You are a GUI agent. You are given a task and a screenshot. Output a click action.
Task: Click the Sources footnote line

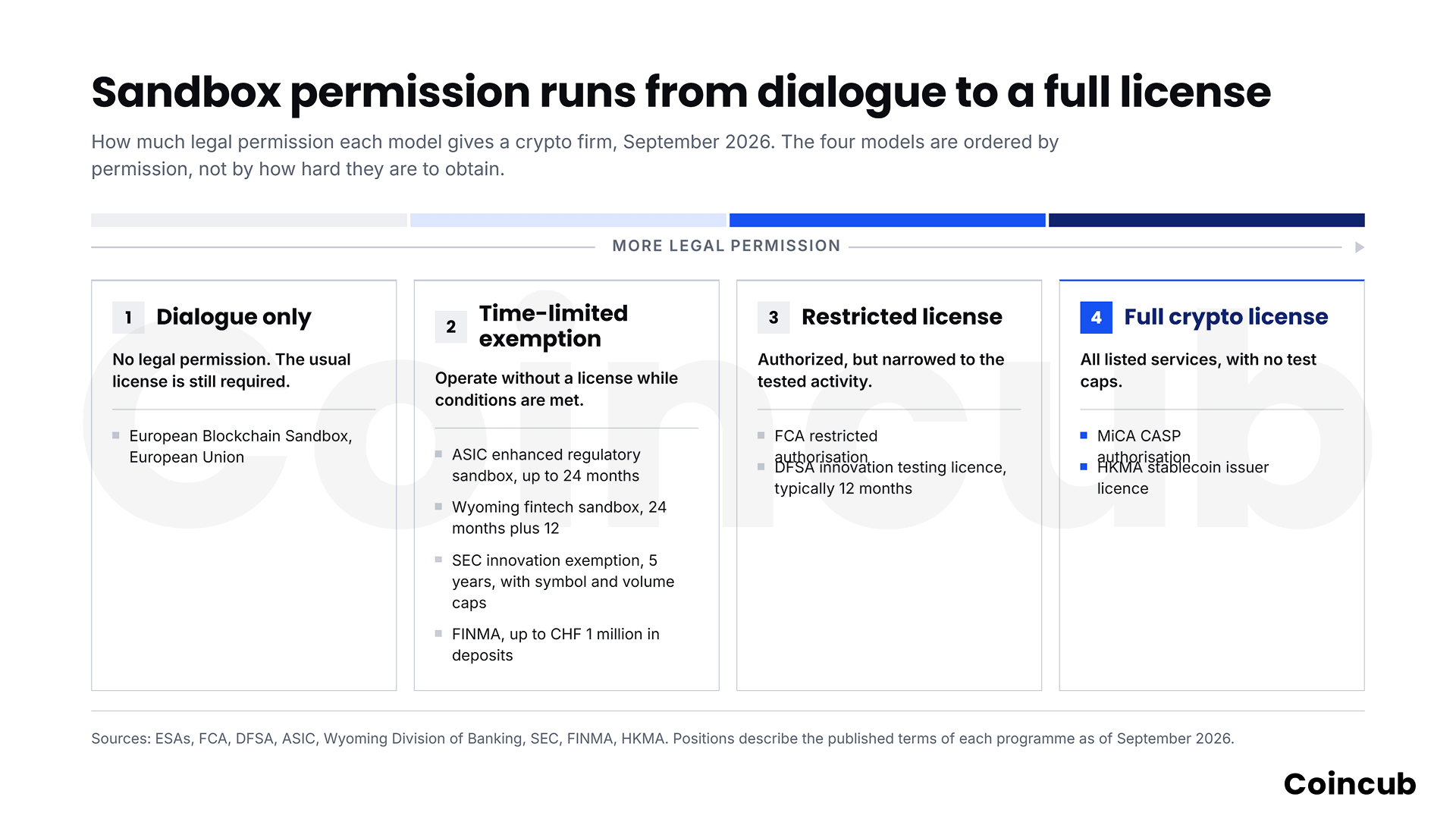663,739
